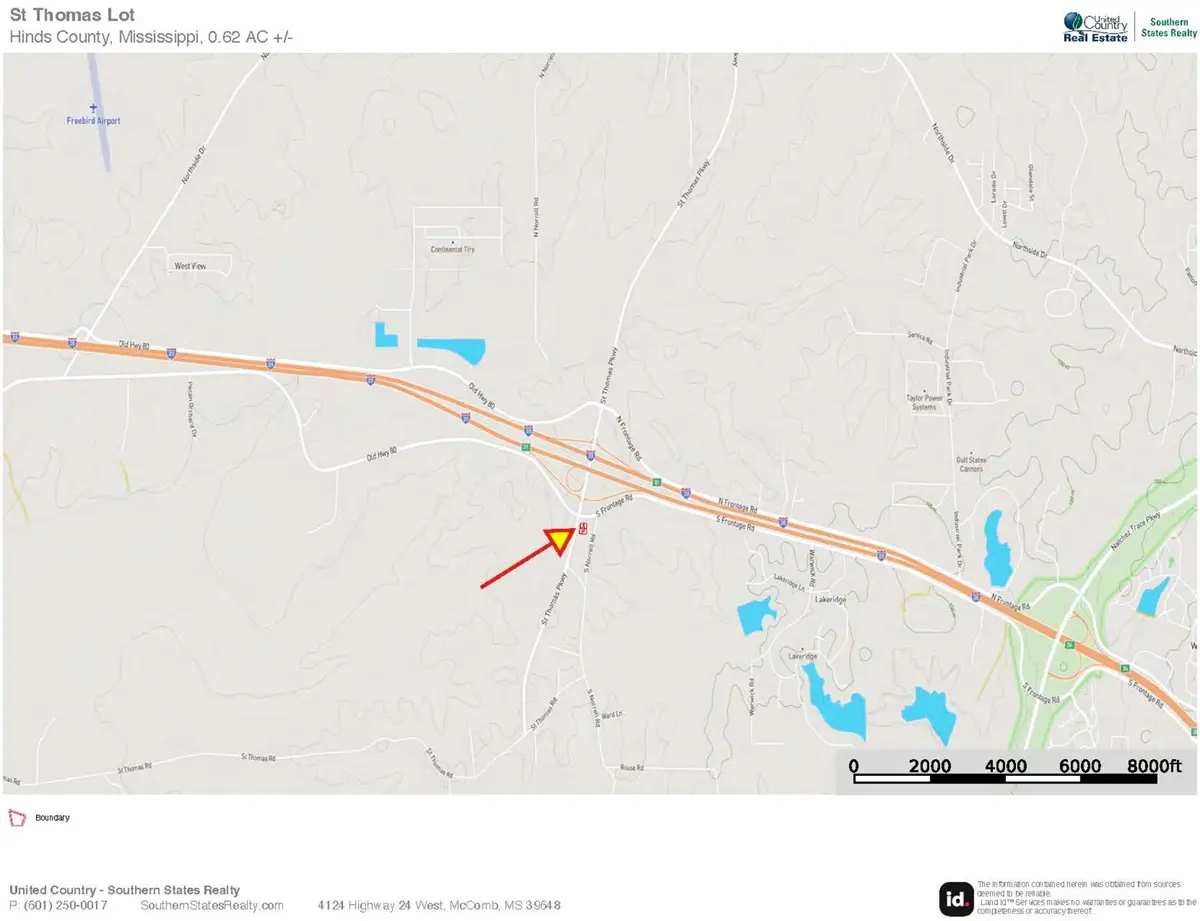Select the Taylor Power Systems map label
This screenshot has width=1200, height=921.
pos(925,403)
